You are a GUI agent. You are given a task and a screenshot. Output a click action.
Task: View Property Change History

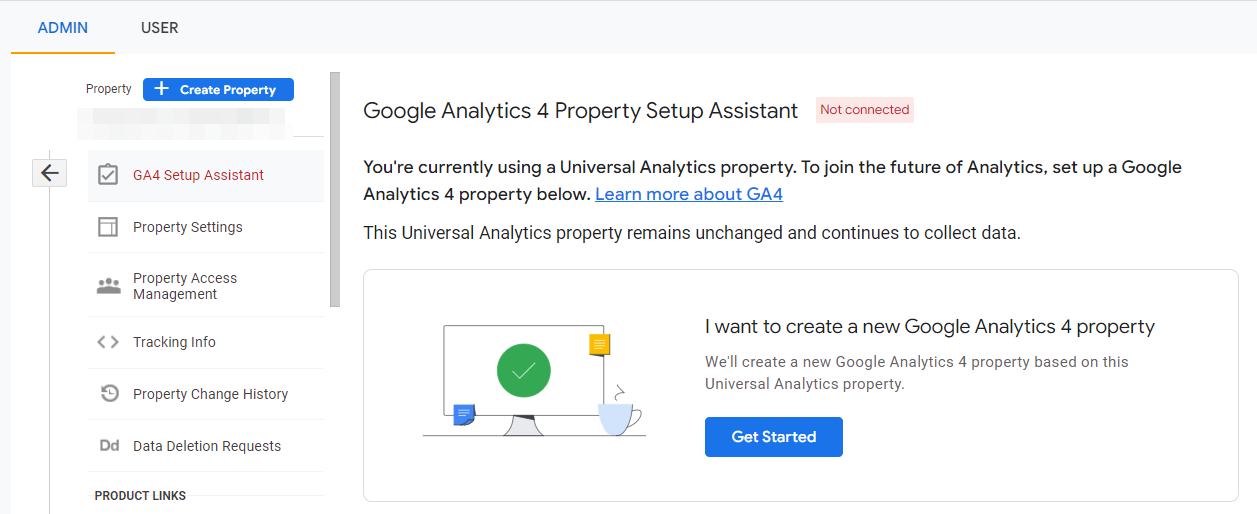pos(210,394)
